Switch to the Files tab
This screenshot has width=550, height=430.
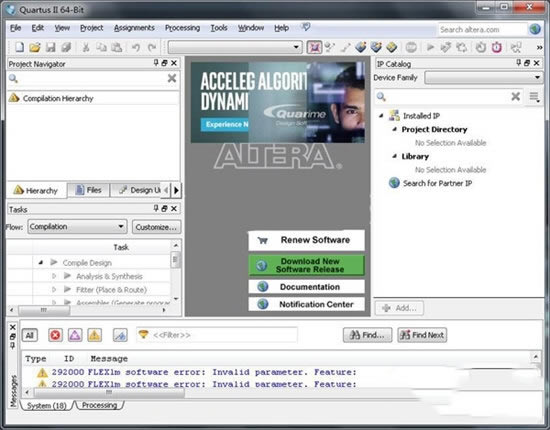88,190
